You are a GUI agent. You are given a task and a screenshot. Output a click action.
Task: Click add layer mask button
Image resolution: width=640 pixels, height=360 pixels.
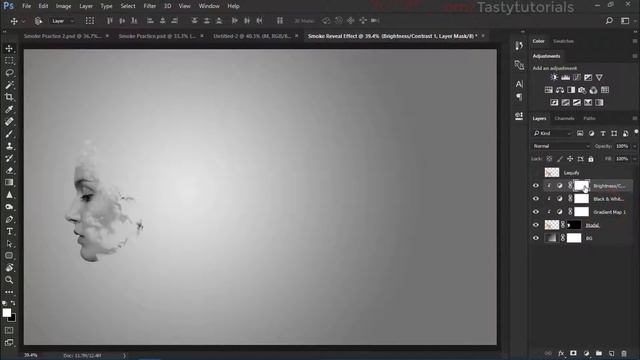click(x=573, y=353)
